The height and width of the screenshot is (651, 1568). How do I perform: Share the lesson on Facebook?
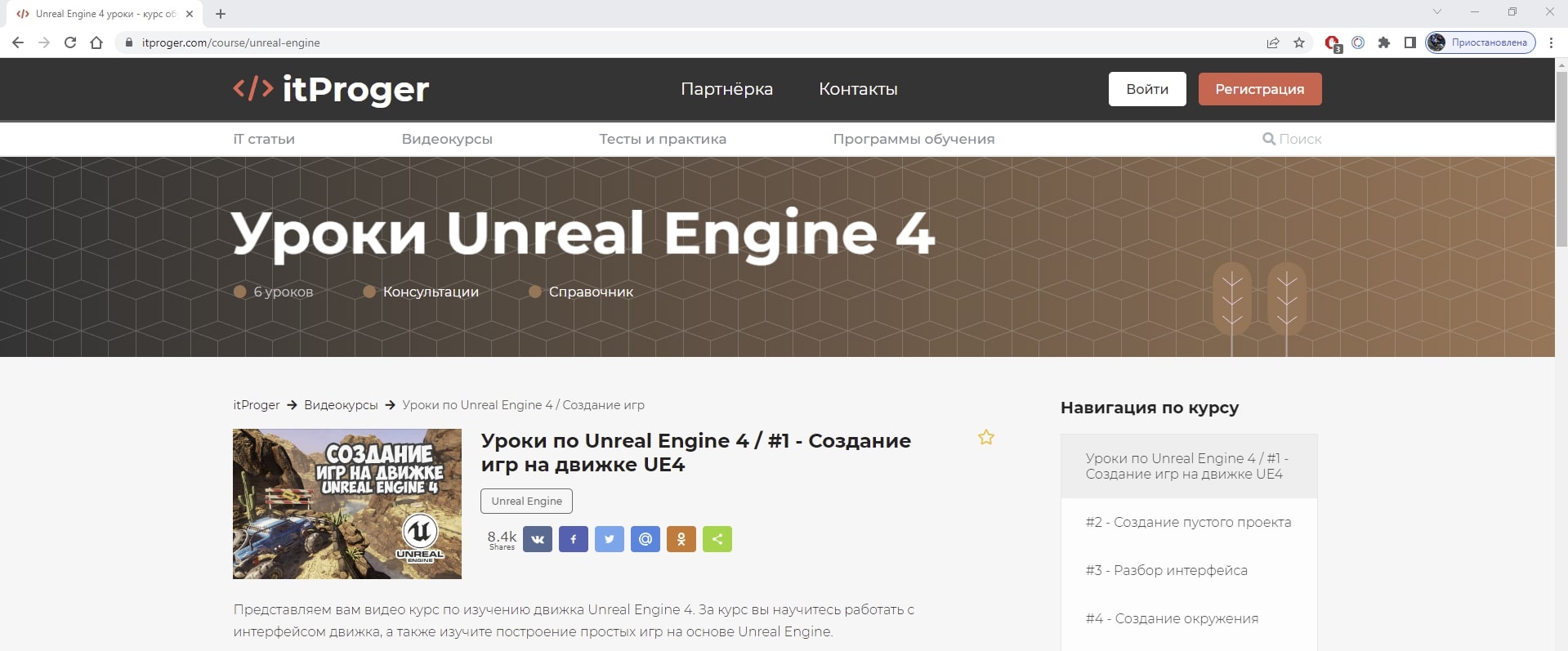[x=574, y=539]
